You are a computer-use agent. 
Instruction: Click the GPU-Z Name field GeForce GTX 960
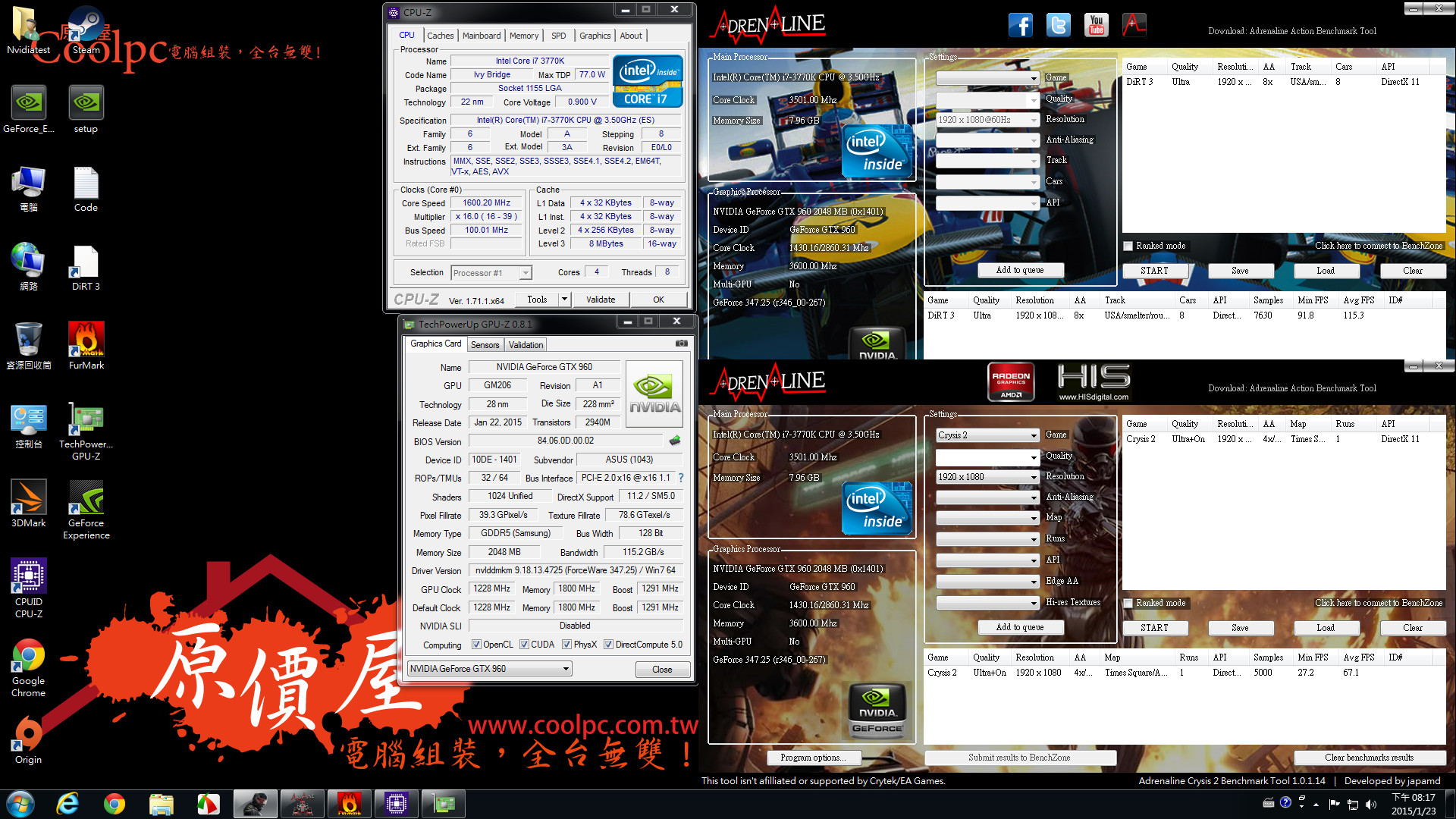coord(544,367)
